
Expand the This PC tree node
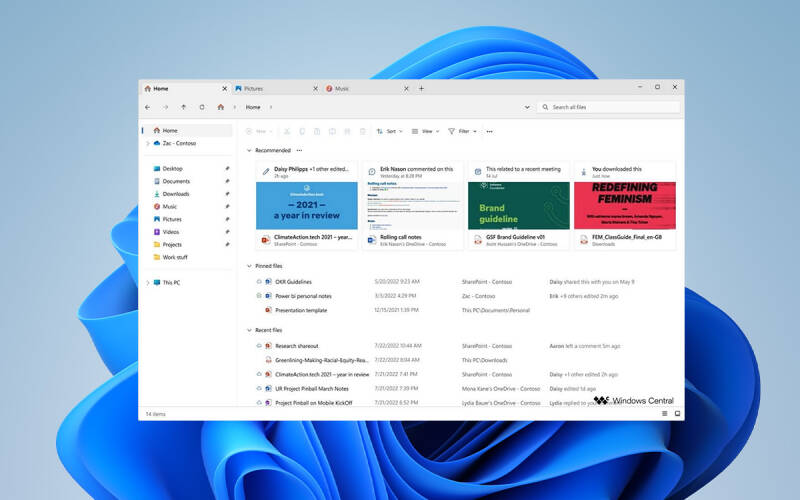(148, 283)
